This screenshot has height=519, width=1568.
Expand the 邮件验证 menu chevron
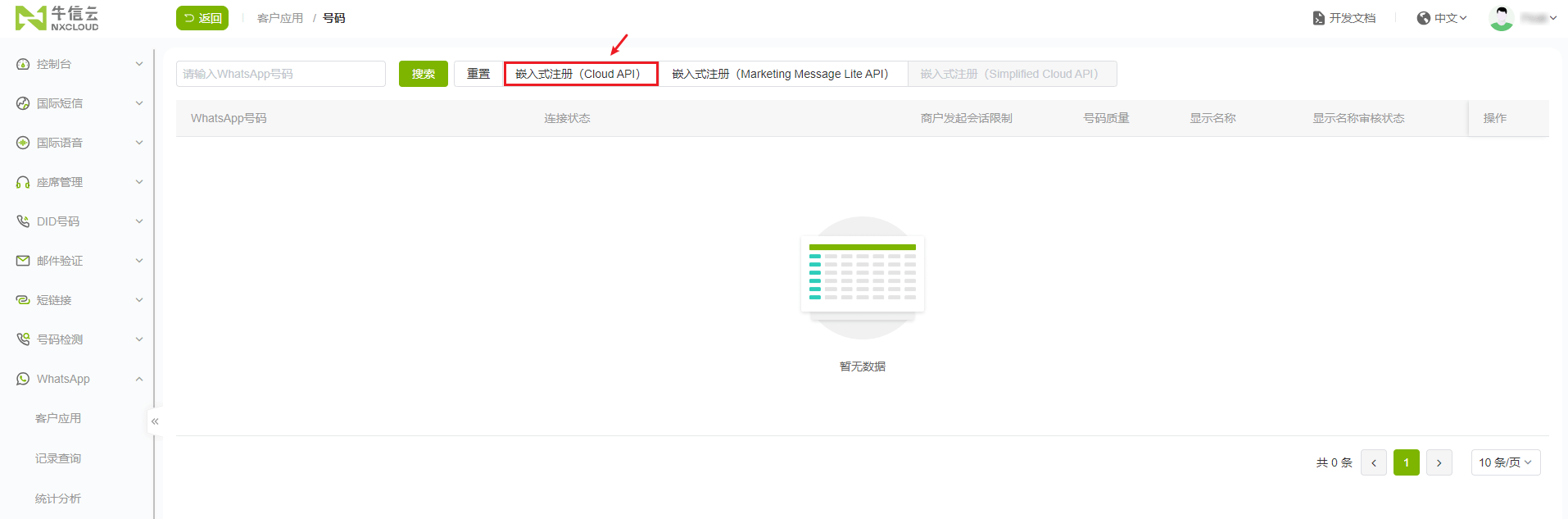(x=139, y=261)
